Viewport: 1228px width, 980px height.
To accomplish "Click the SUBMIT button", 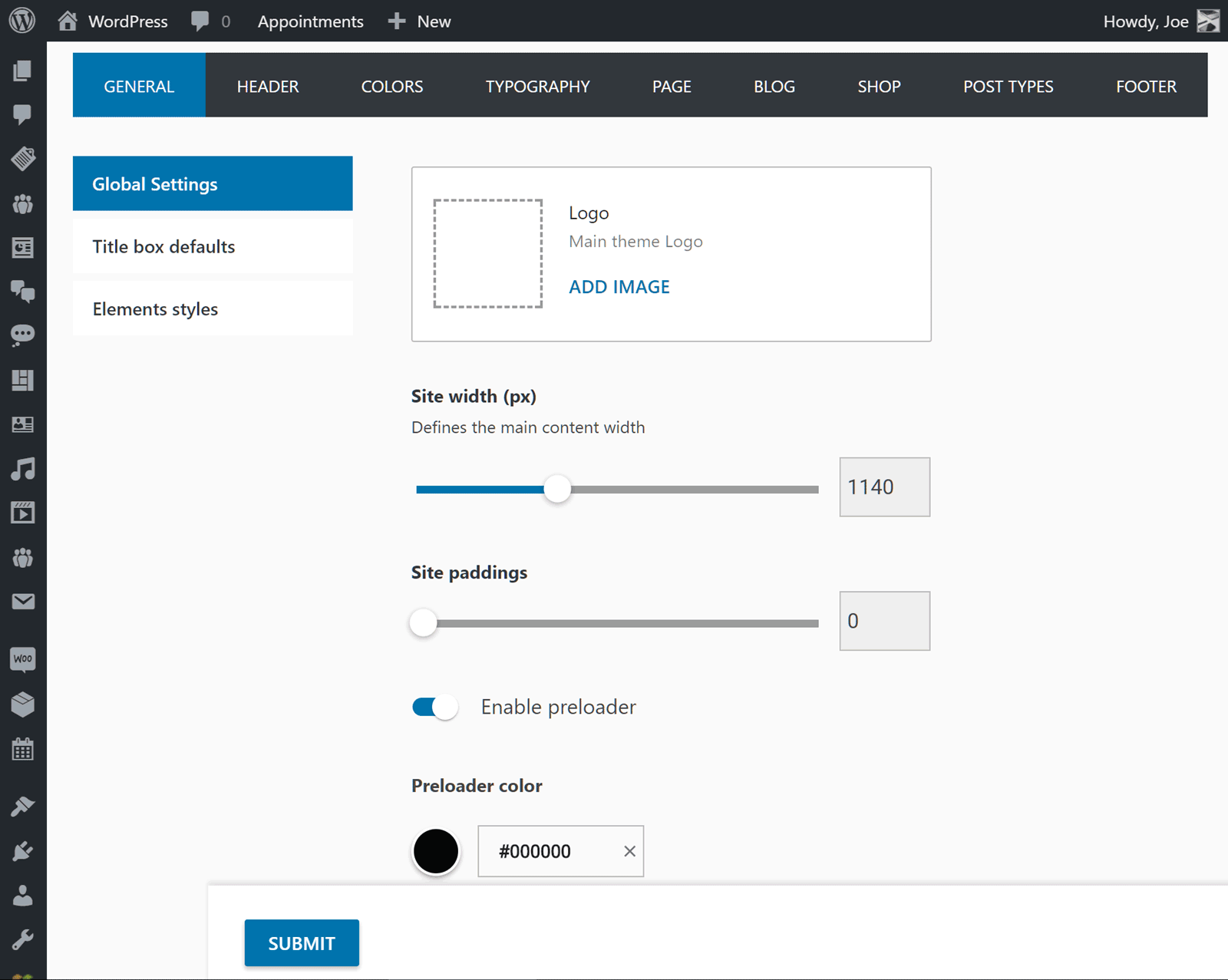I will point(302,943).
